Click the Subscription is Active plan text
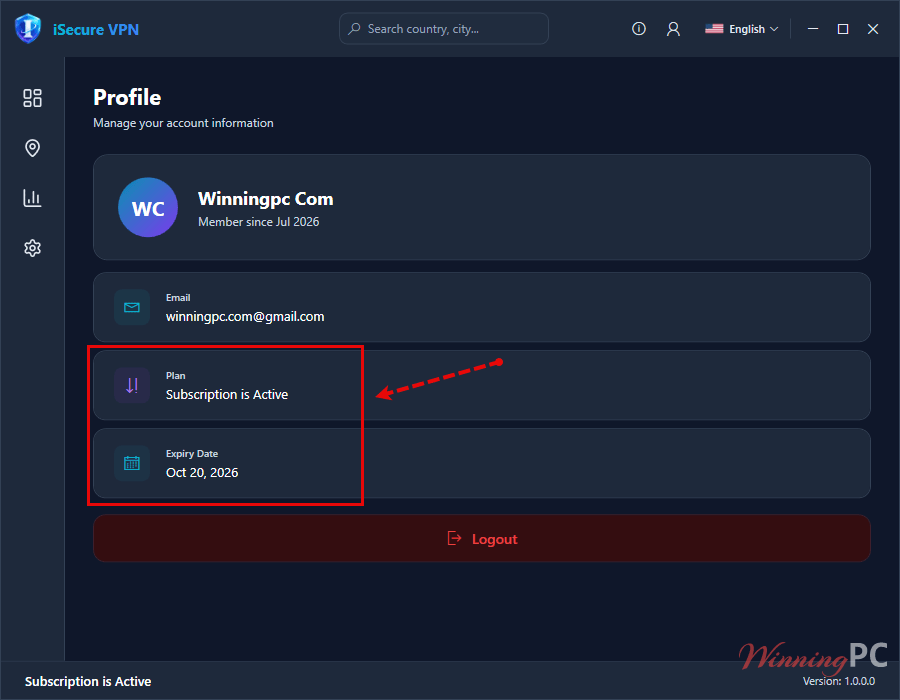900x700 pixels. 227,395
